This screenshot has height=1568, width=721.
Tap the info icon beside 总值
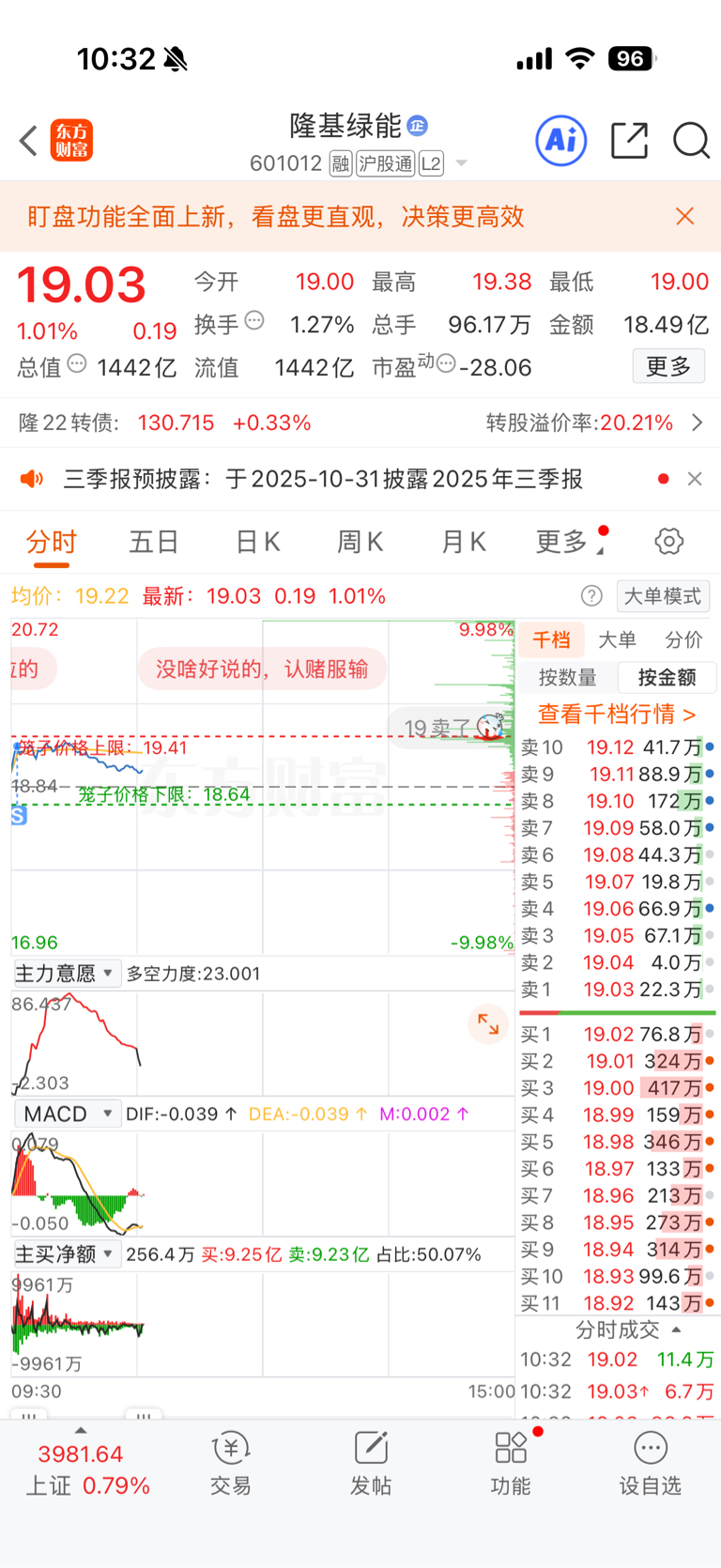77,363
